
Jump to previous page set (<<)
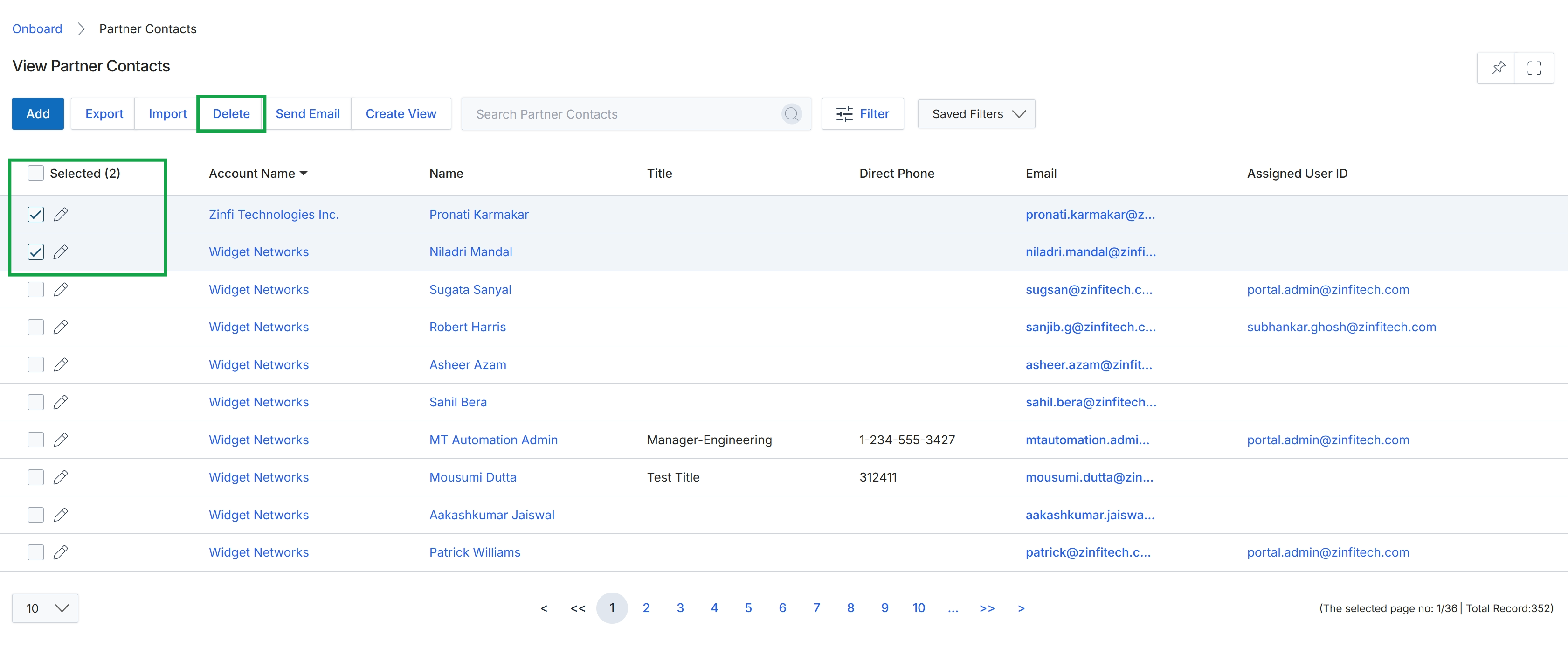578,608
